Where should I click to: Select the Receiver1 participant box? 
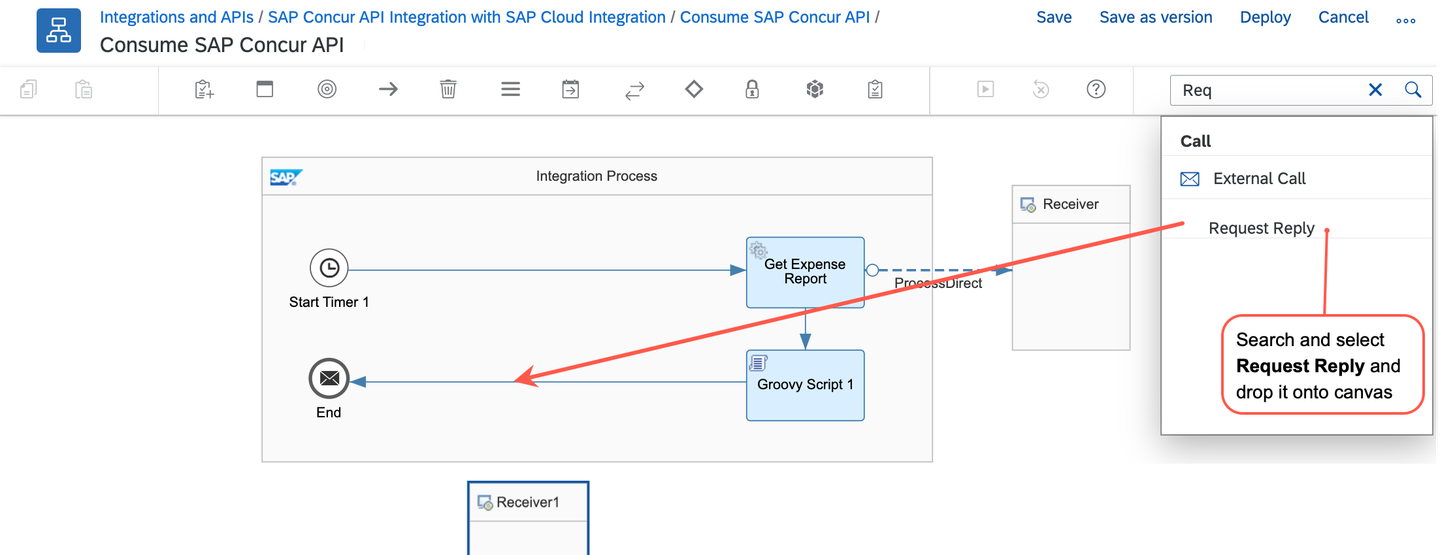(x=528, y=518)
